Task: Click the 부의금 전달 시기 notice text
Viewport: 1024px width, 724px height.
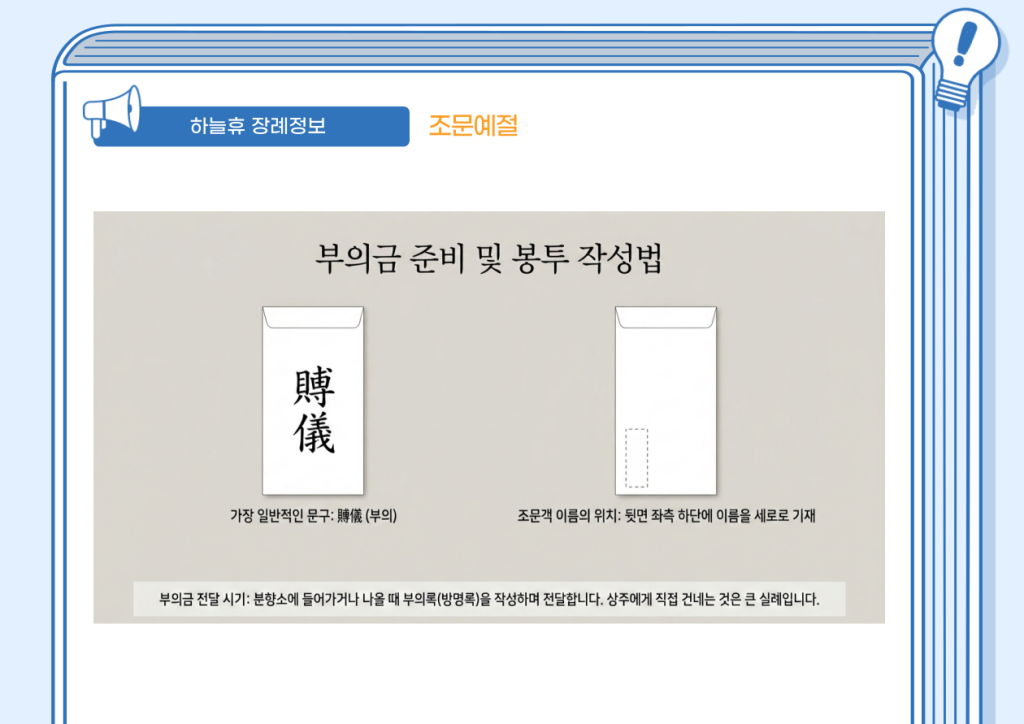Action: click(489, 599)
